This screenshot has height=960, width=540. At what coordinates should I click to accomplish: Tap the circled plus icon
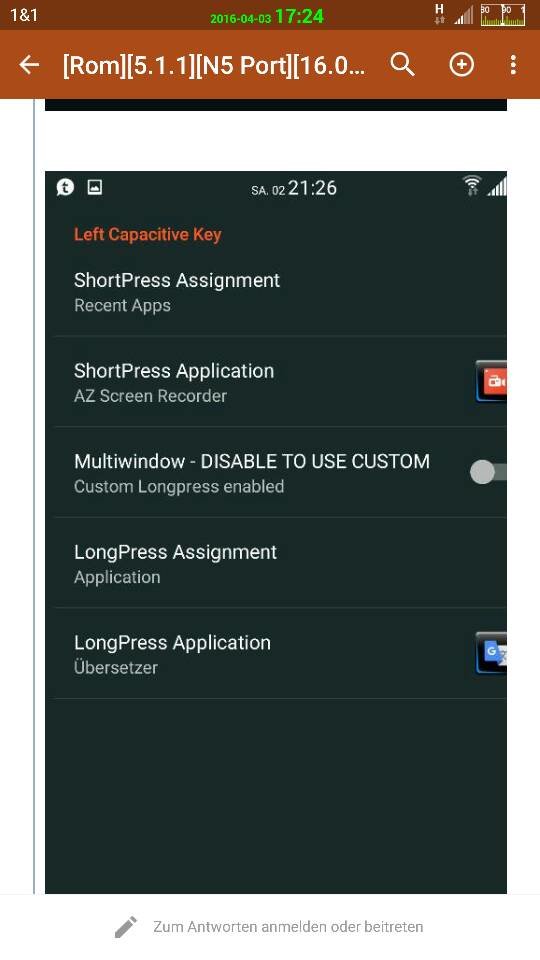462,64
